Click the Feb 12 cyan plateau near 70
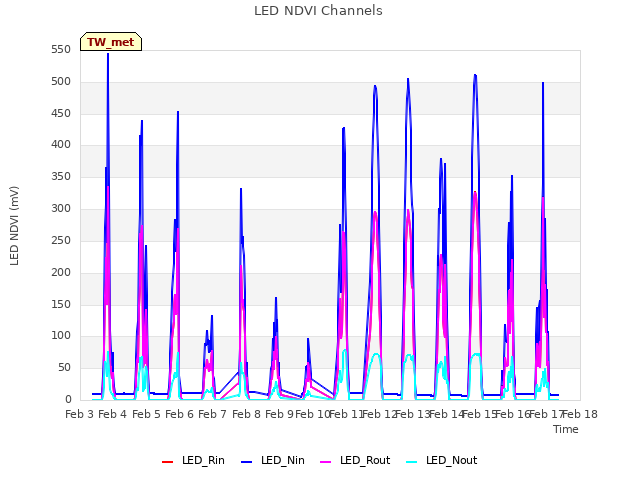 pyautogui.click(x=376, y=354)
